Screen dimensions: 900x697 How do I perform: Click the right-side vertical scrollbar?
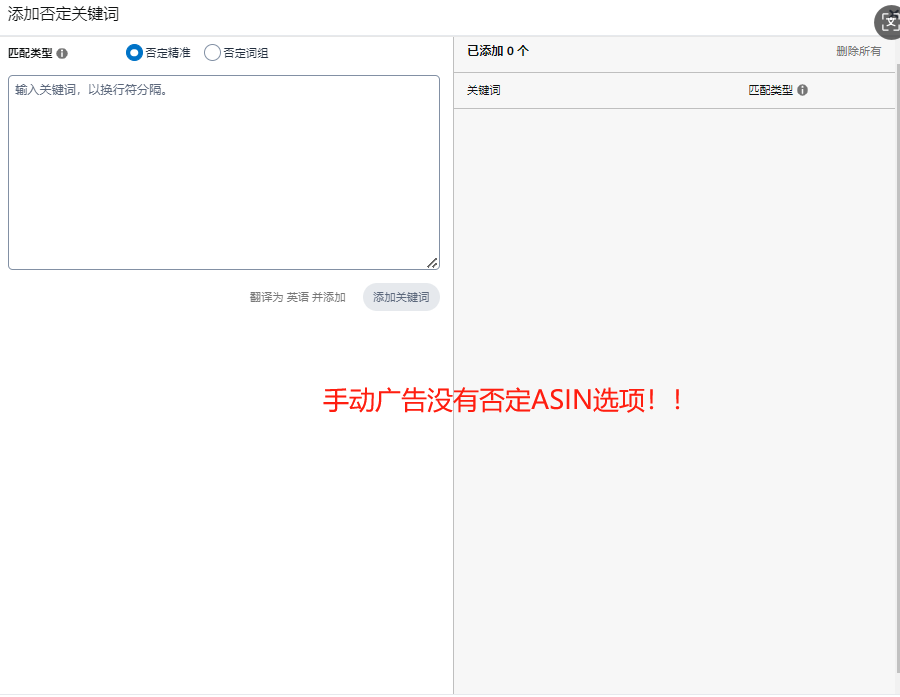tap(897, 367)
